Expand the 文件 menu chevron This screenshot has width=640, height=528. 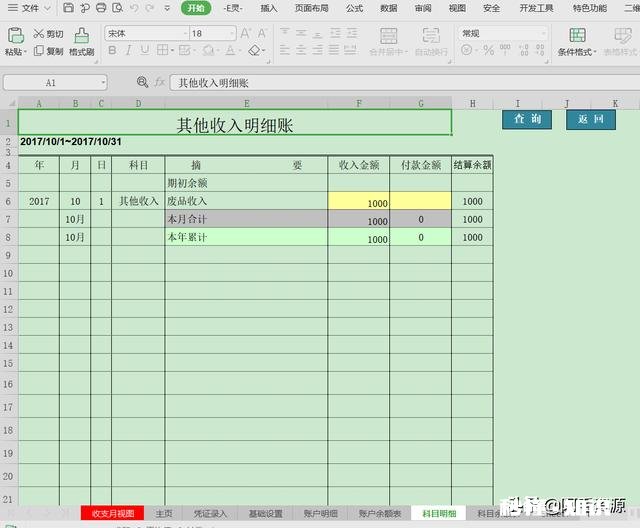tap(47, 8)
